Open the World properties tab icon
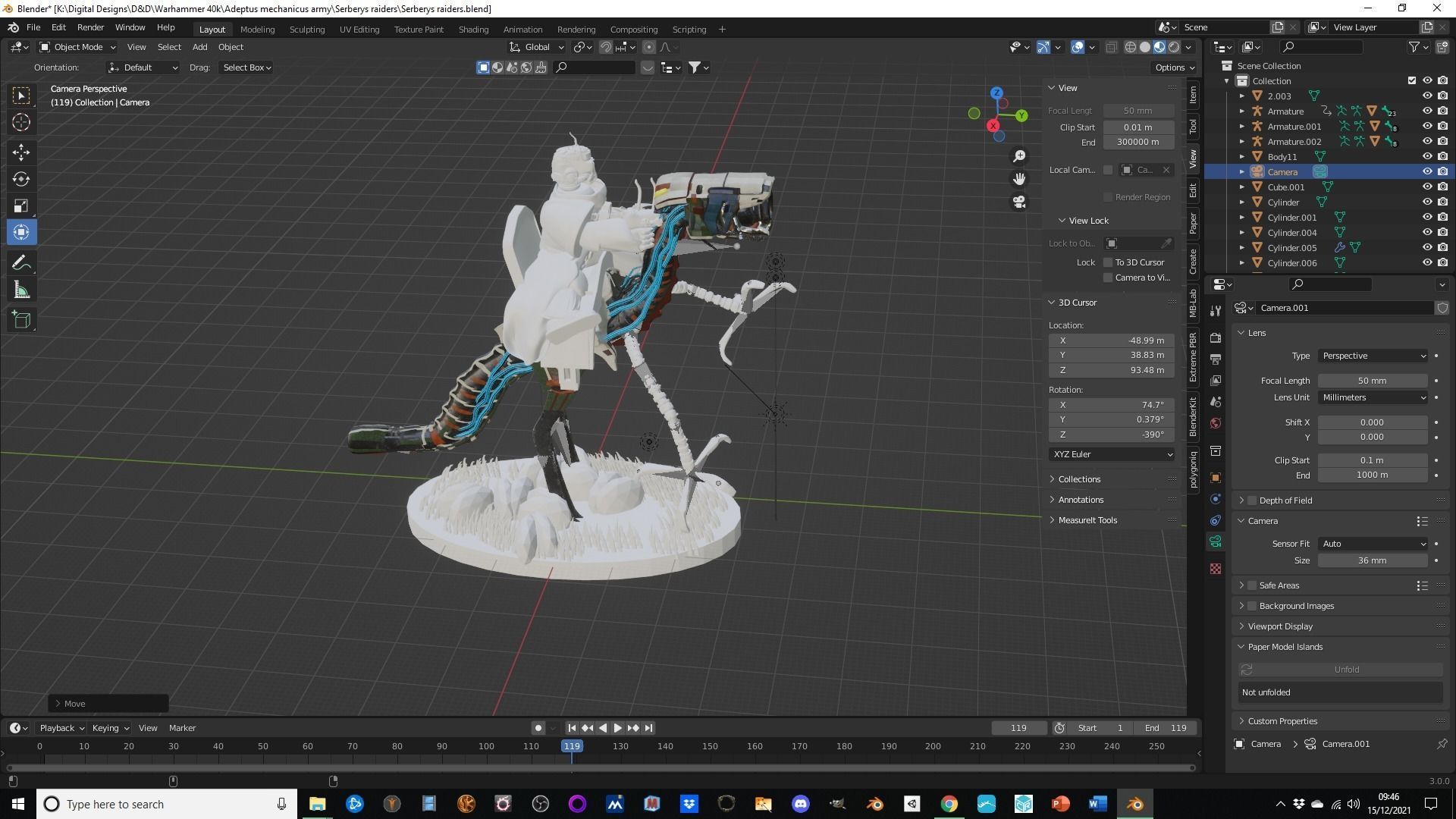1456x819 pixels. coord(1216,423)
